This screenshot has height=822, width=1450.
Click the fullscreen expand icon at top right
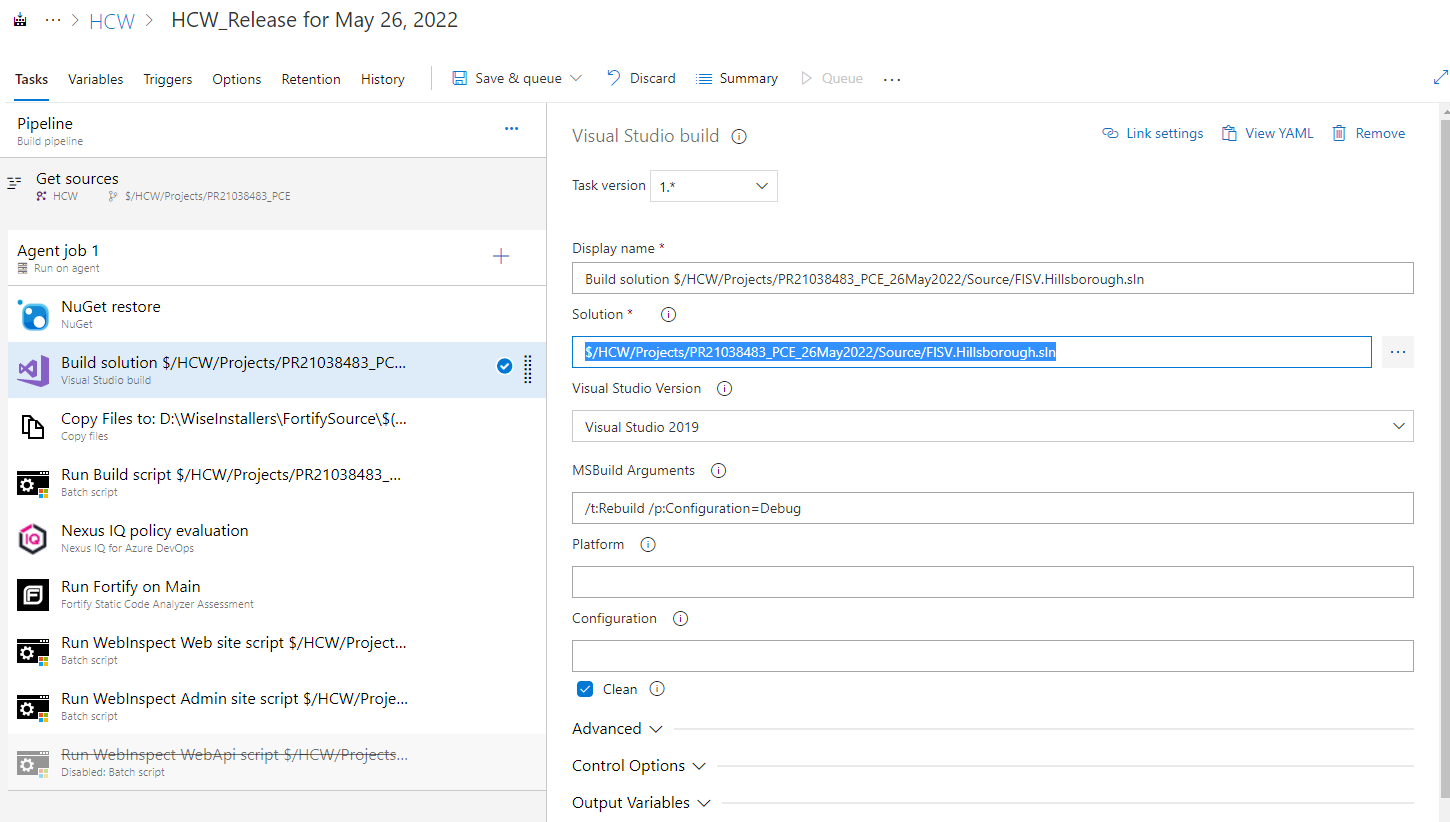1440,78
